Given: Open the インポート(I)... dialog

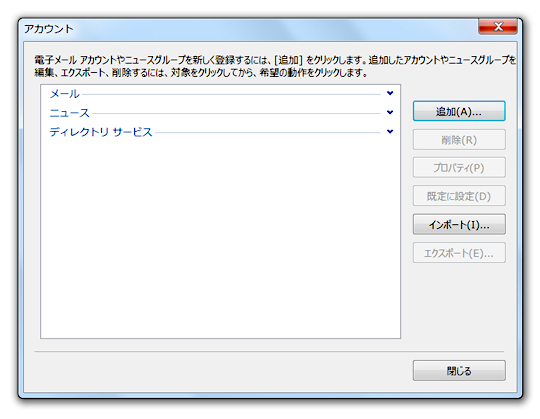Looking at the screenshot, I should (459, 224).
